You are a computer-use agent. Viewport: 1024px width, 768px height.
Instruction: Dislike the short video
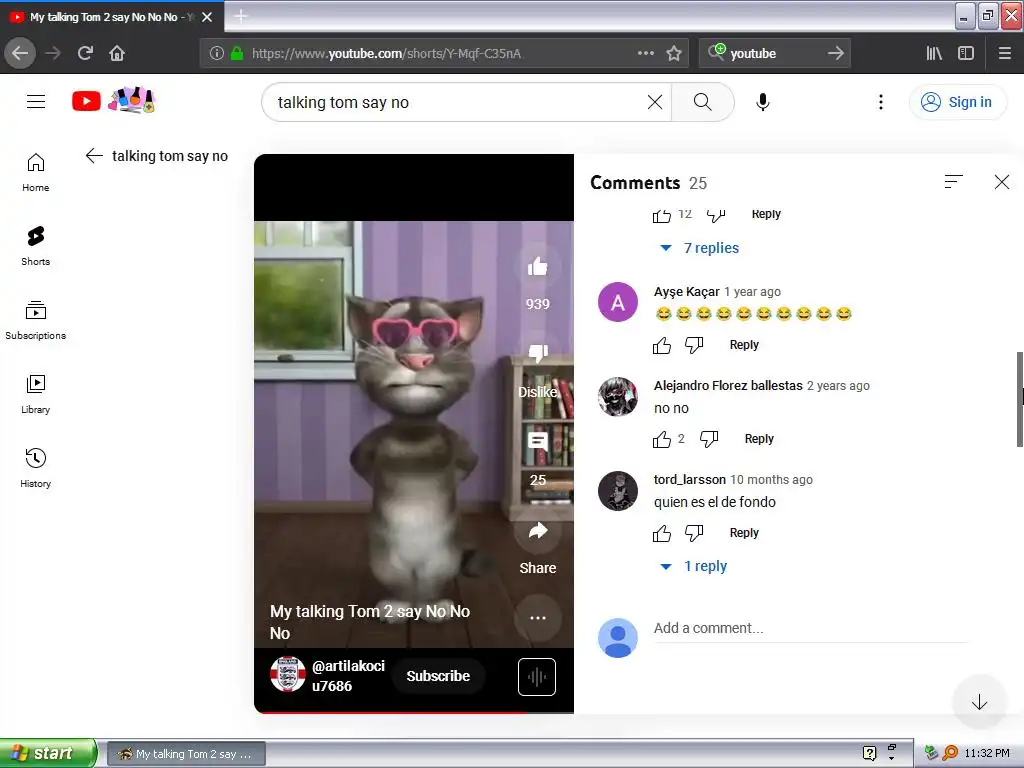pos(537,355)
